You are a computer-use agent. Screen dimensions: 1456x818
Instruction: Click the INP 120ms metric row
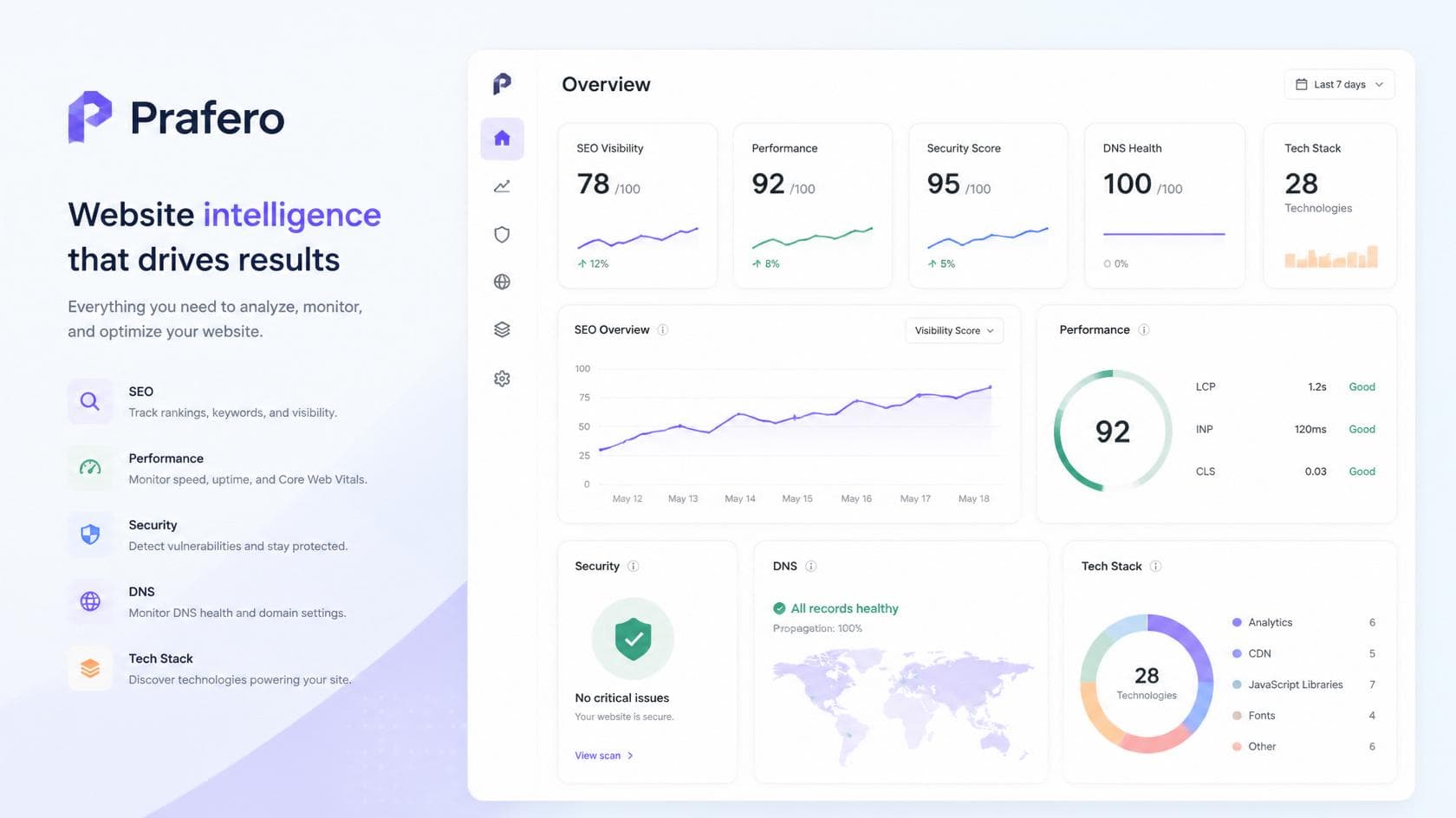tap(1285, 429)
